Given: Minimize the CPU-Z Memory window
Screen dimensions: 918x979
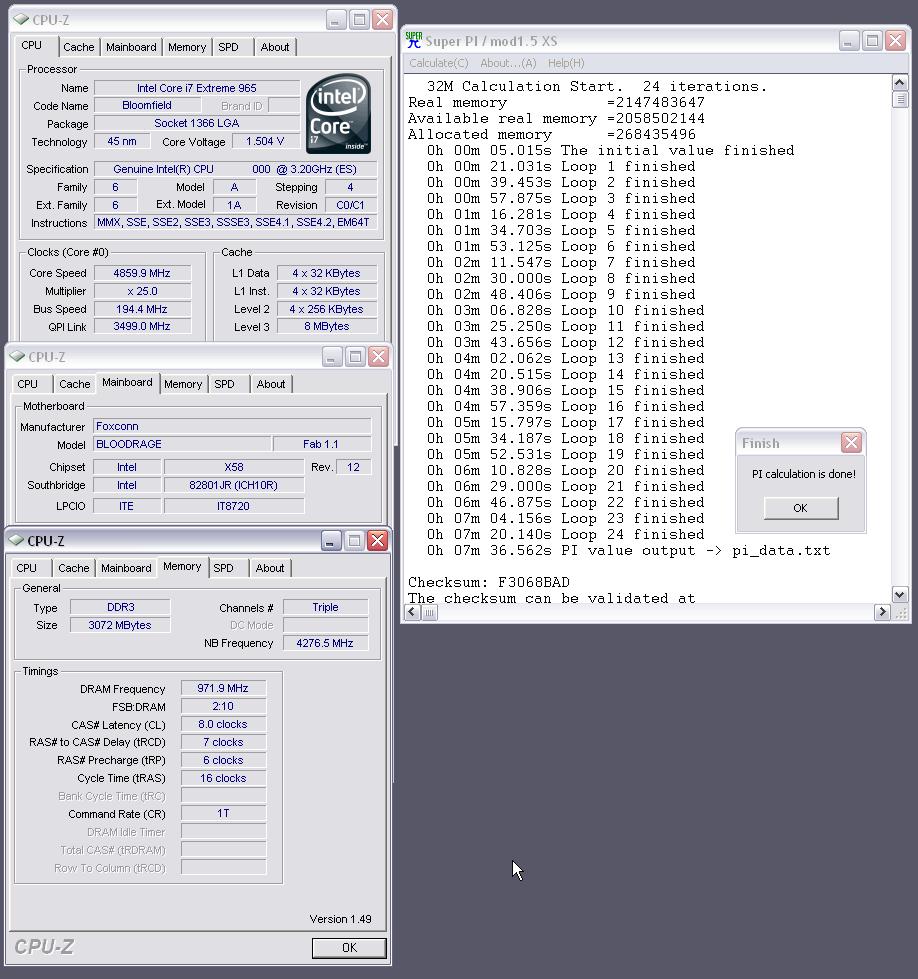Looking at the screenshot, I should tap(331, 541).
